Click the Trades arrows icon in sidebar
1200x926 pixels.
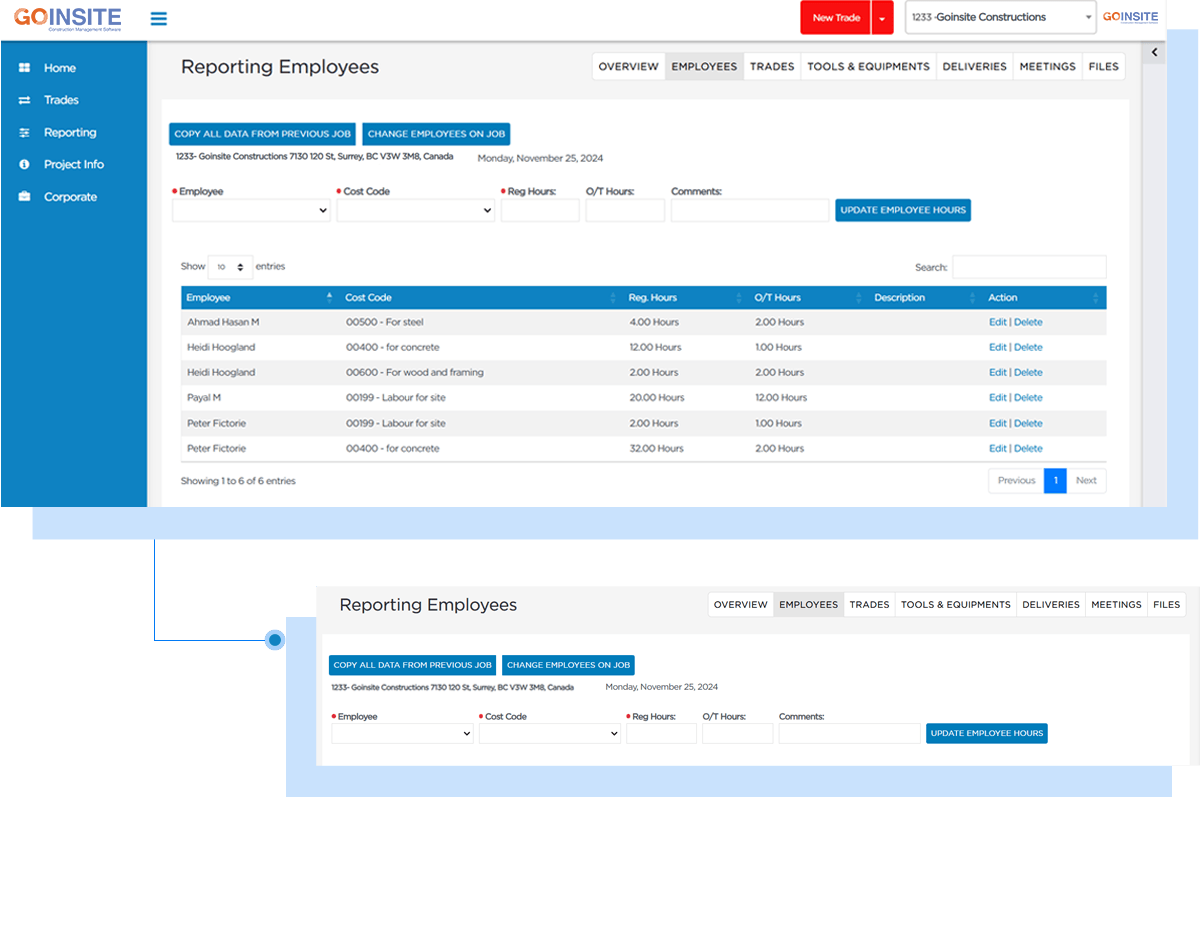(x=24, y=100)
